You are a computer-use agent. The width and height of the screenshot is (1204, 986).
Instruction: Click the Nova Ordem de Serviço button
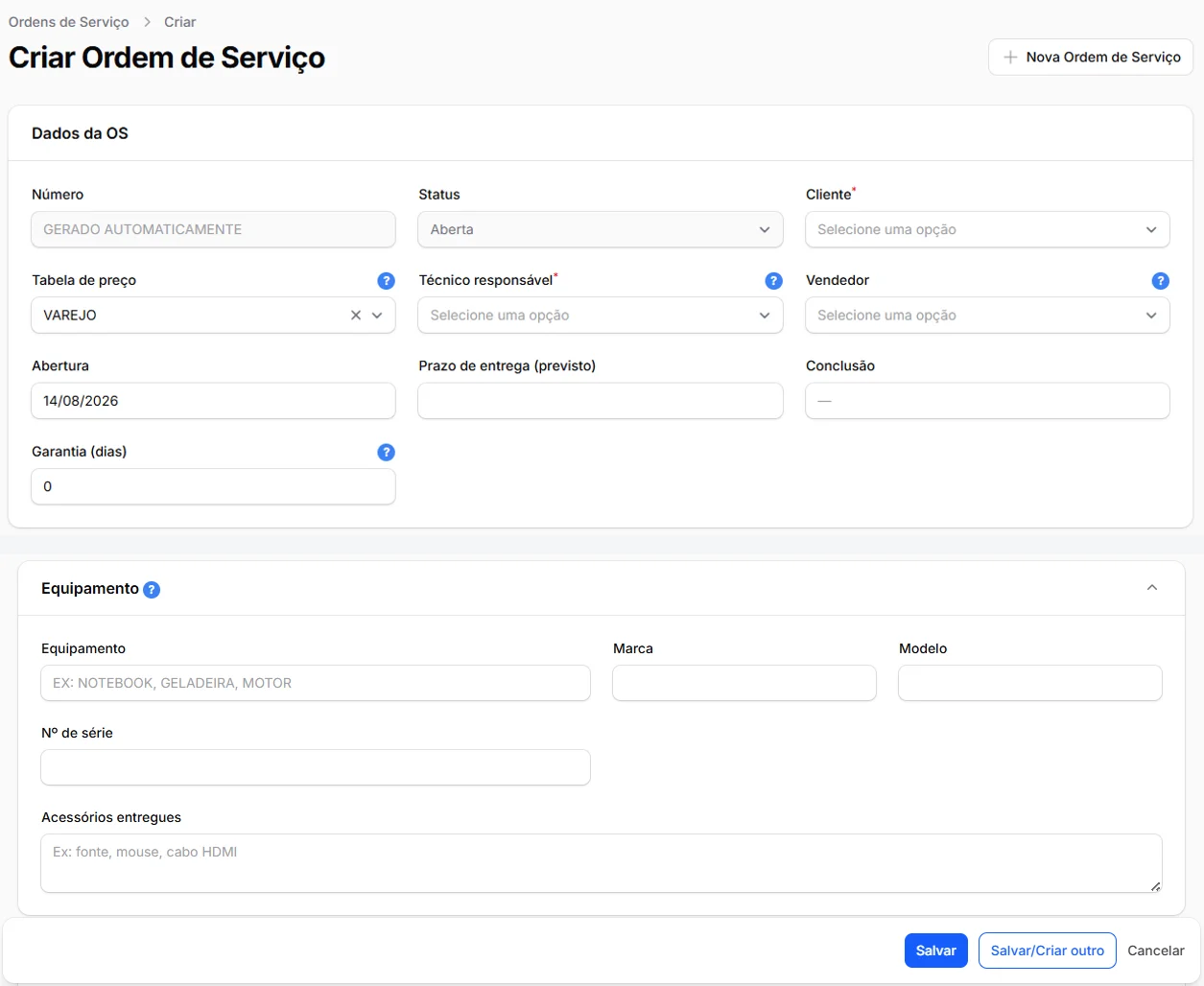click(1091, 58)
